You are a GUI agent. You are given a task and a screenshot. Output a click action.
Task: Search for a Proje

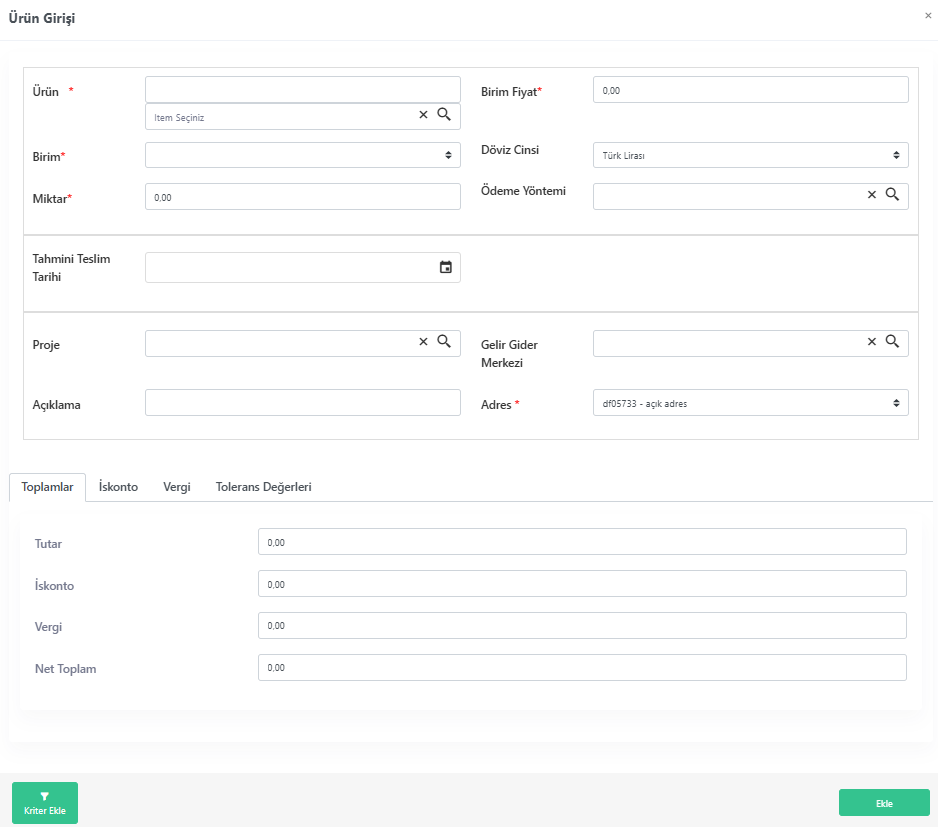click(444, 341)
